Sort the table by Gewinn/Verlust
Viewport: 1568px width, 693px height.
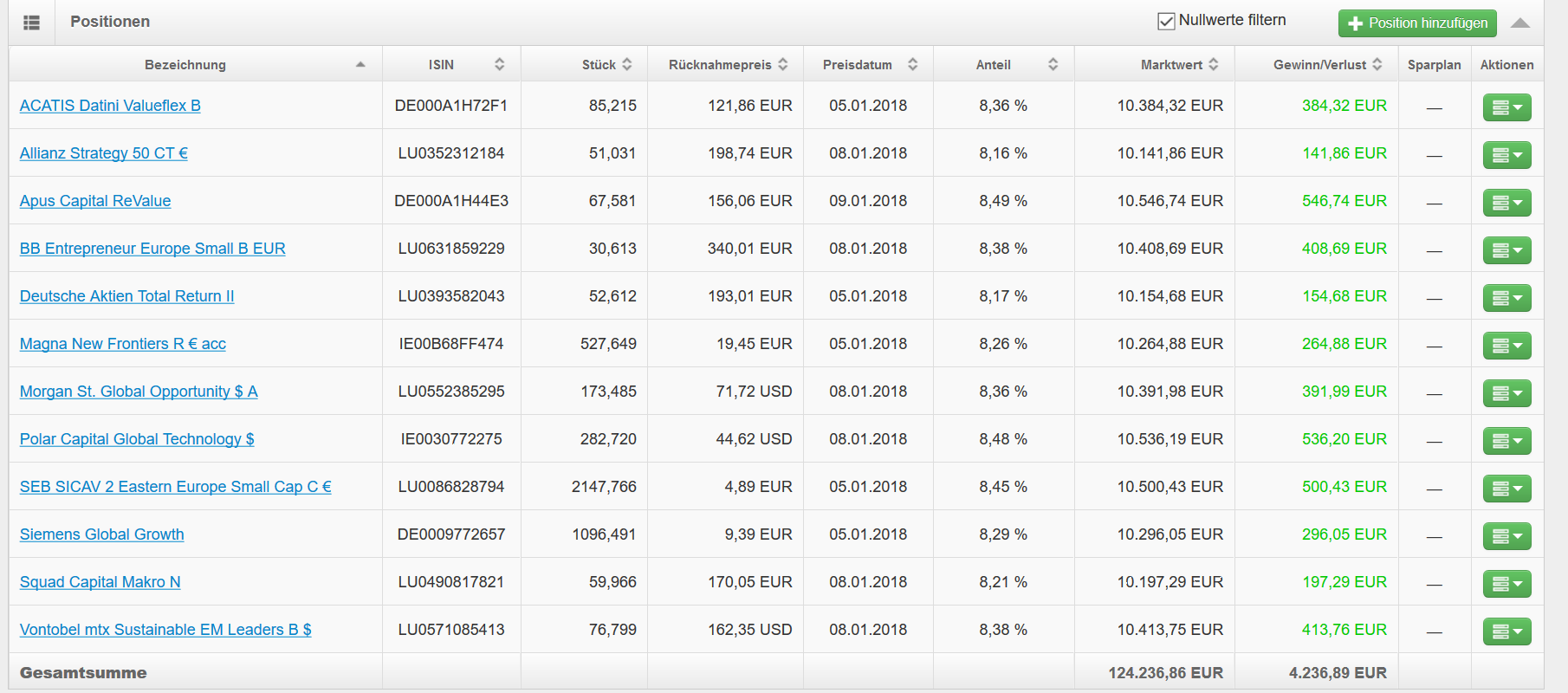1317,64
